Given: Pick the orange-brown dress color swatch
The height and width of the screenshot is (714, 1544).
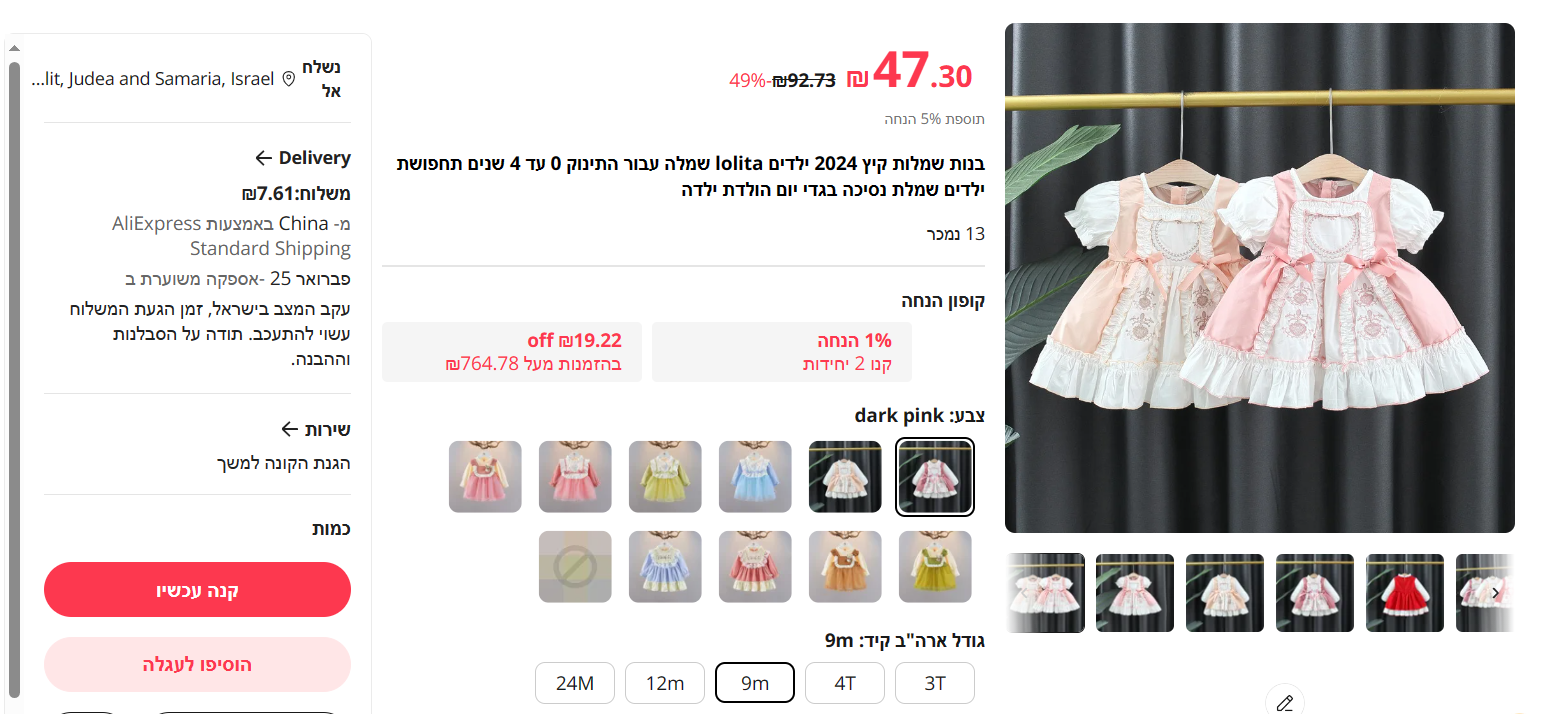Looking at the screenshot, I should 845,567.
